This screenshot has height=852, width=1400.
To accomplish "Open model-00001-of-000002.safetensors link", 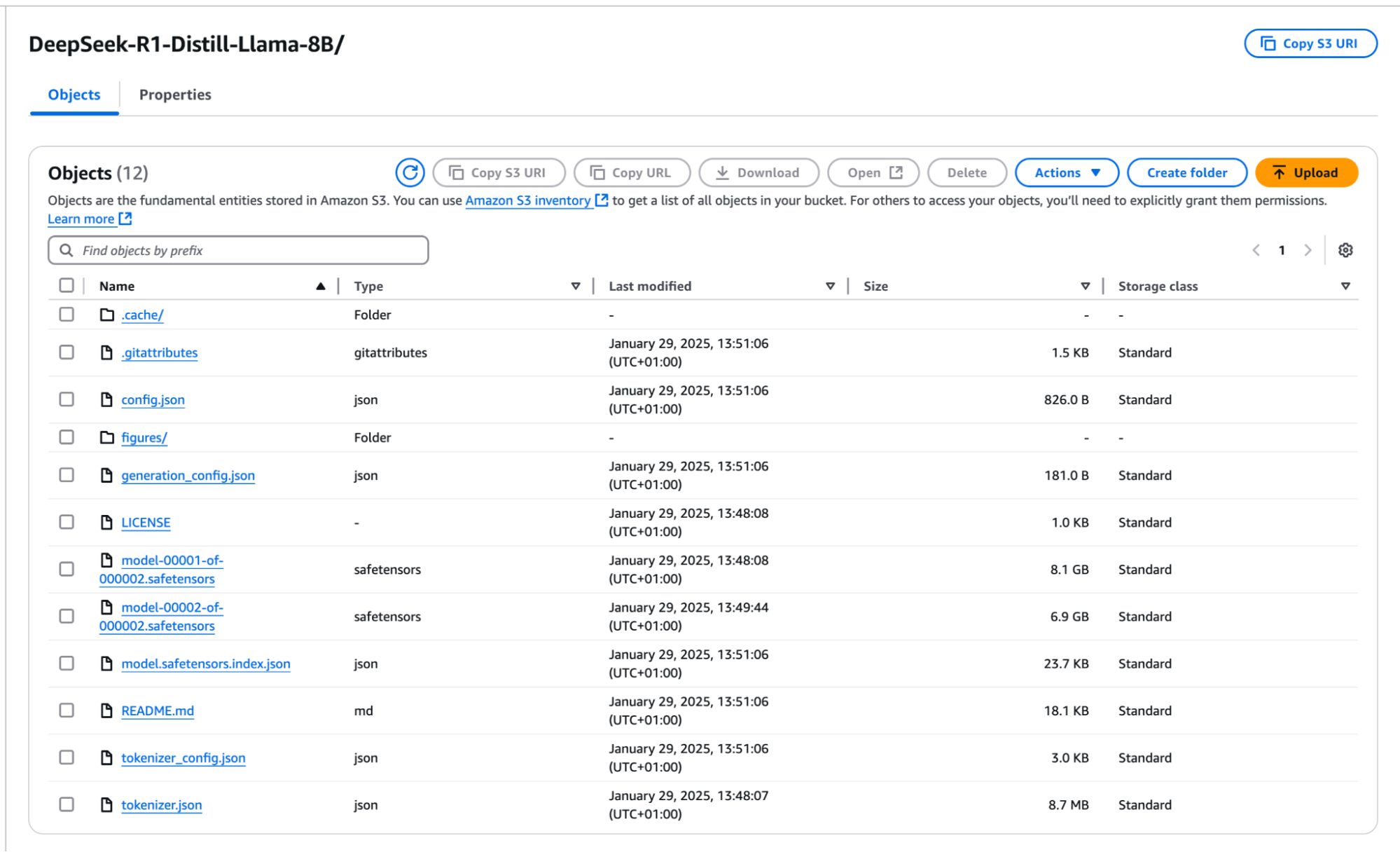I will (x=161, y=569).
